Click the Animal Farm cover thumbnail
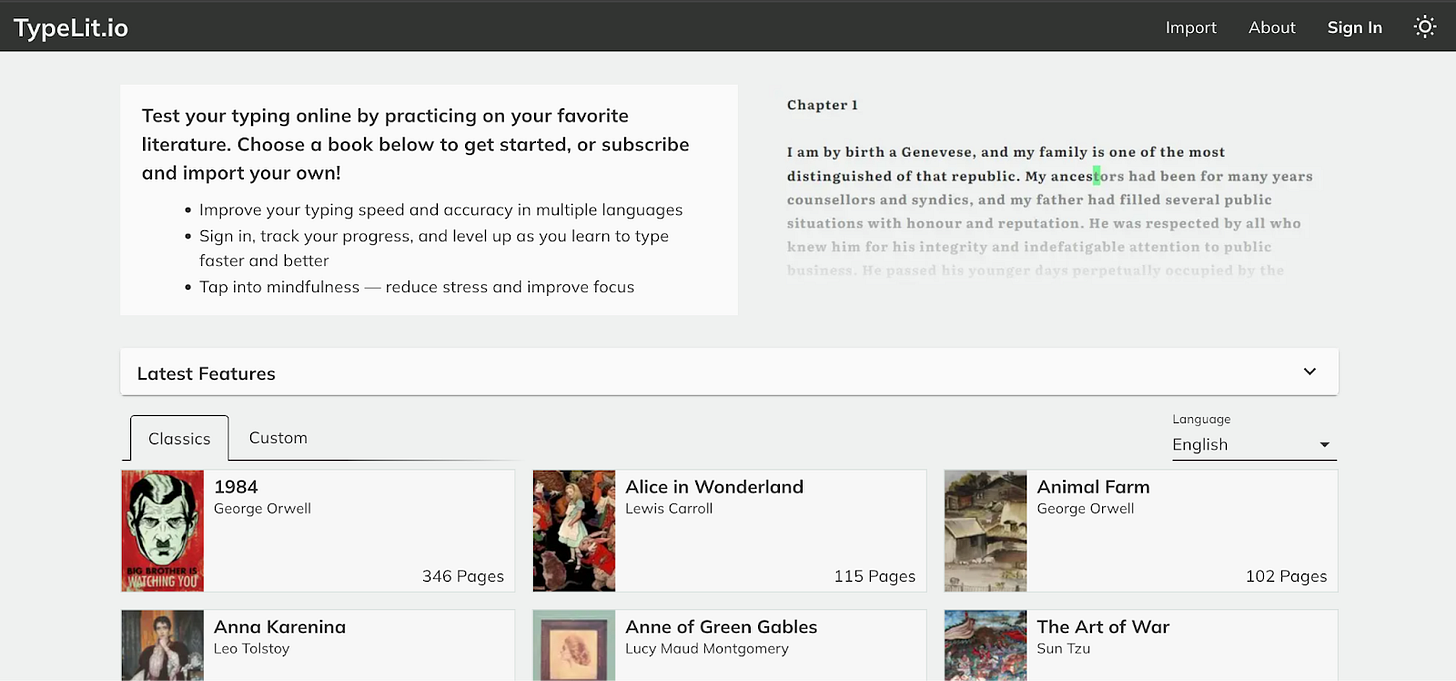Screen dimensions: 1456x681 pyautogui.click(x=986, y=531)
